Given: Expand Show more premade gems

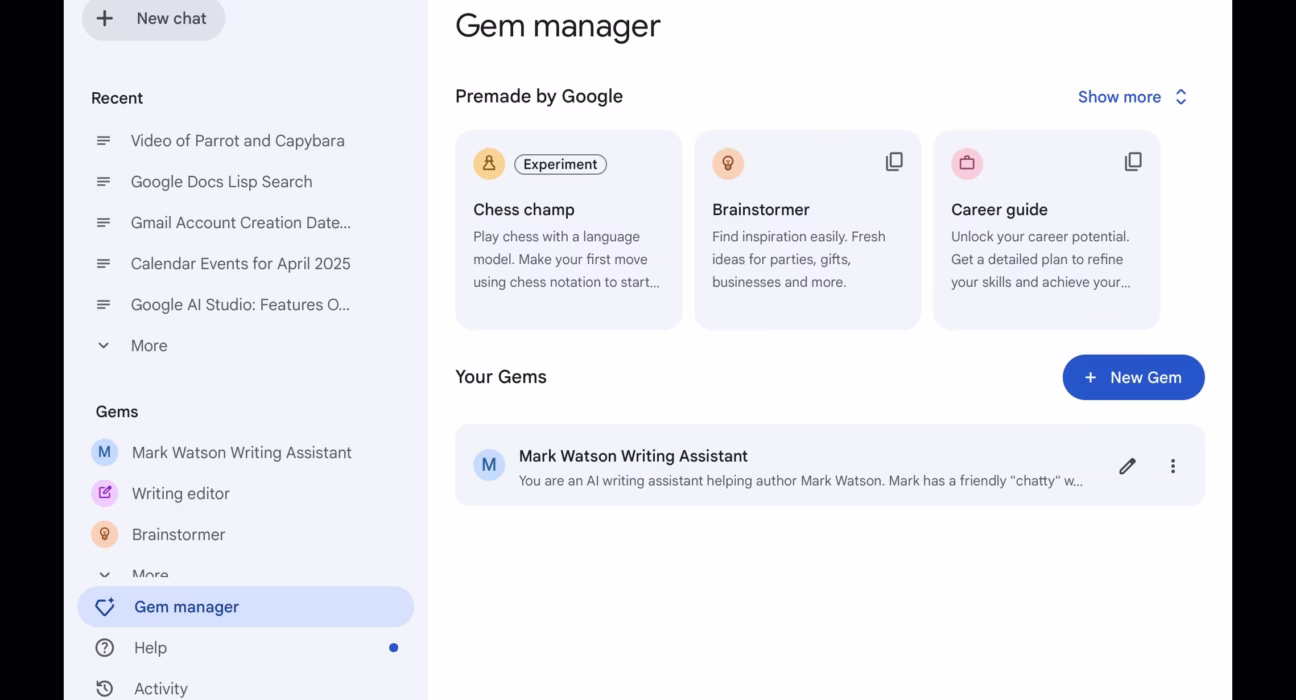Looking at the screenshot, I should tap(1132, 97).
